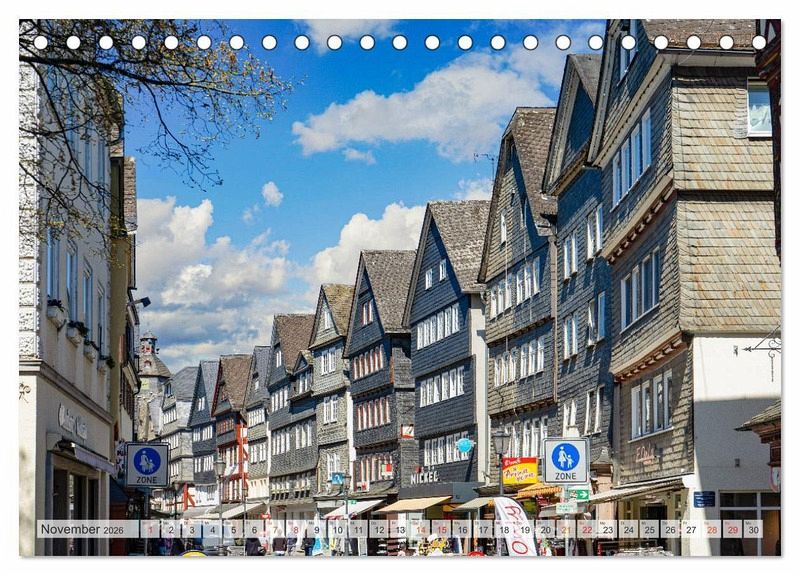This screenshot has height=575, width=800.
Task: Select day 15 in the calendar strip
Action: pos(441,529)
